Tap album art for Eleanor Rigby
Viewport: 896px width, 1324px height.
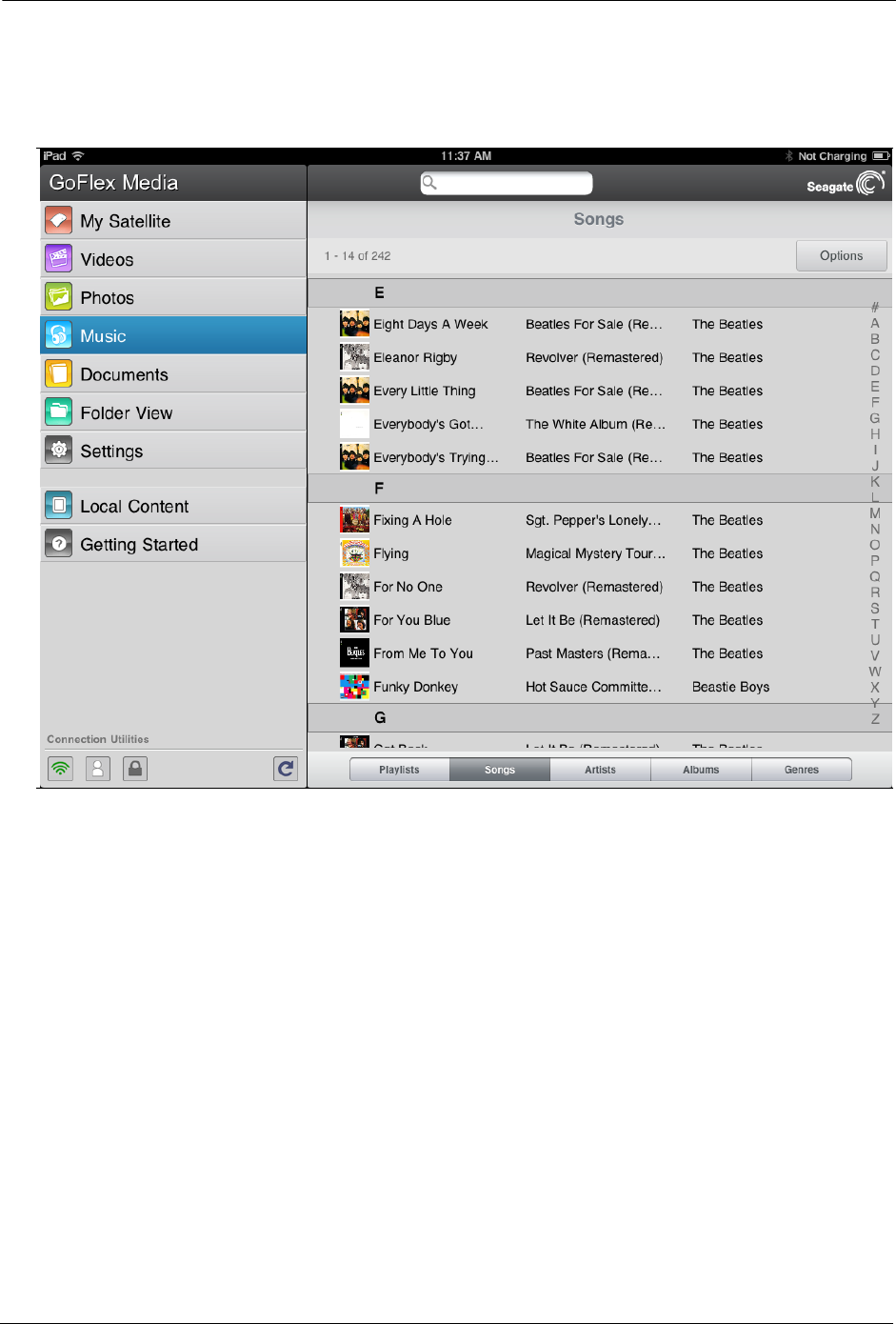[355, 357]
